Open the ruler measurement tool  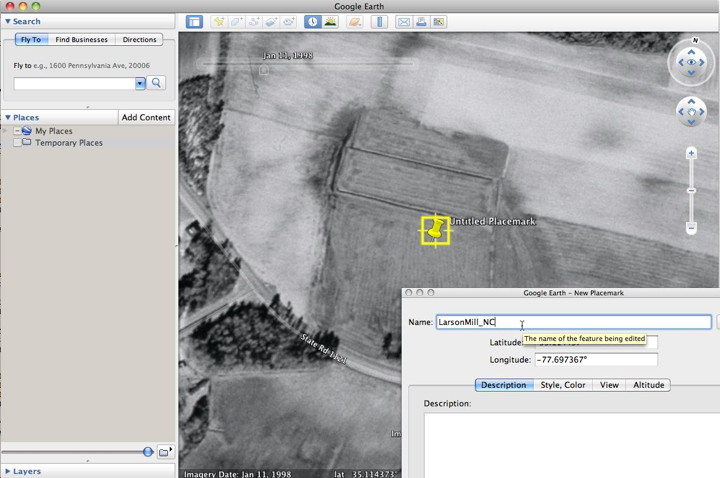pyautogui.click(x=379, y=21)
